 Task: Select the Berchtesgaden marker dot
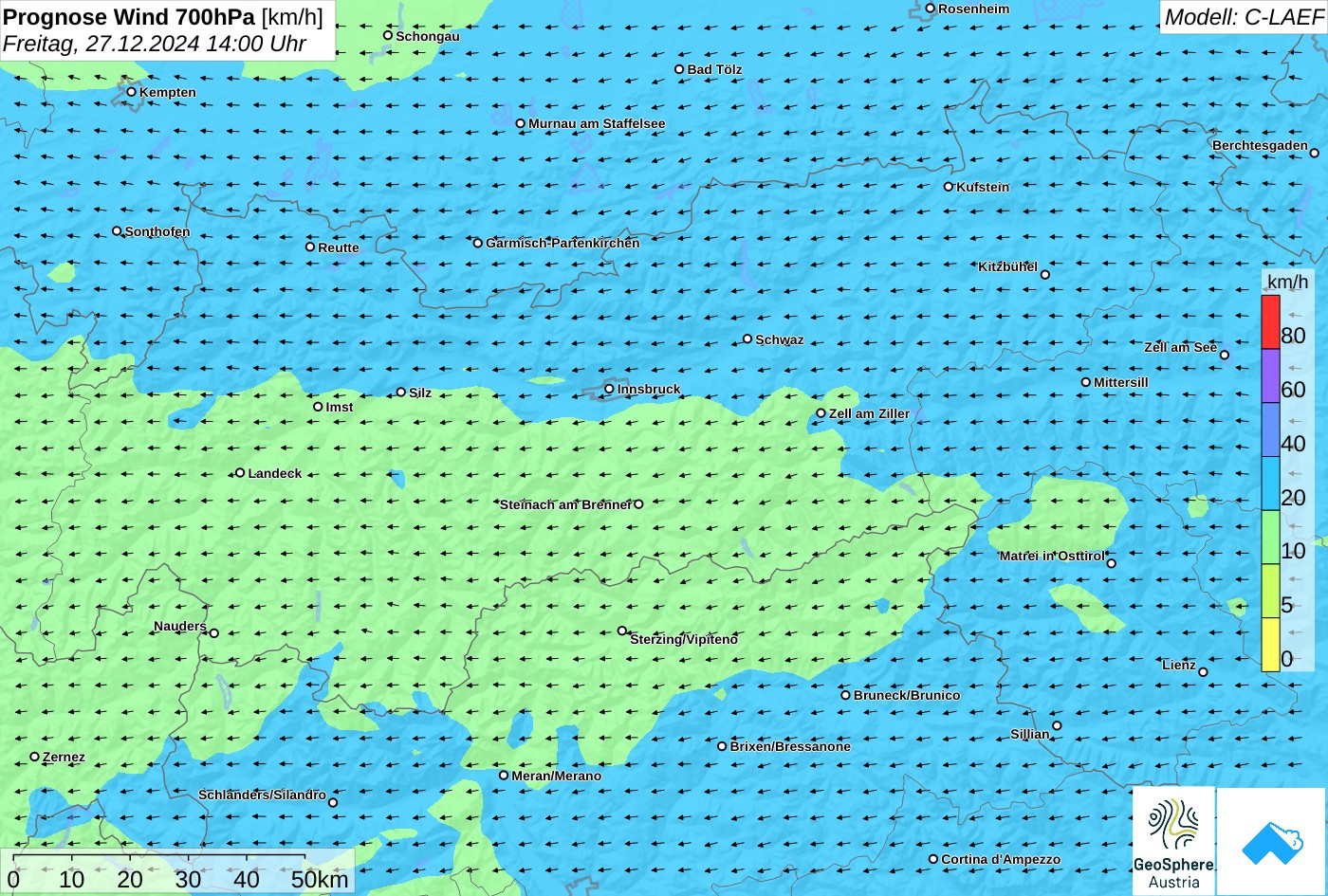point(1315,153)
